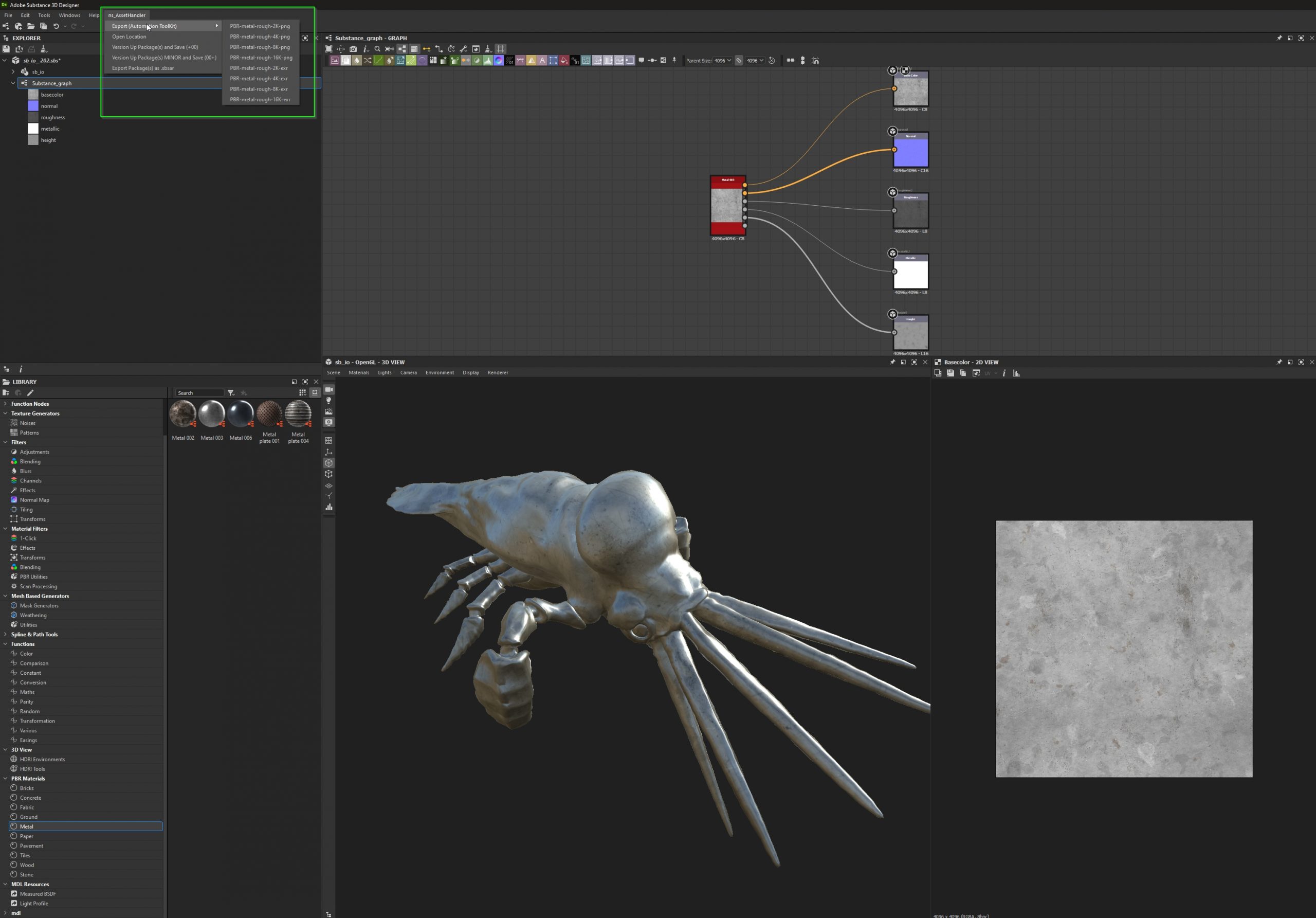
Task: Click the camera screenshot icon in graph toolbar
Action: [353, 49]
